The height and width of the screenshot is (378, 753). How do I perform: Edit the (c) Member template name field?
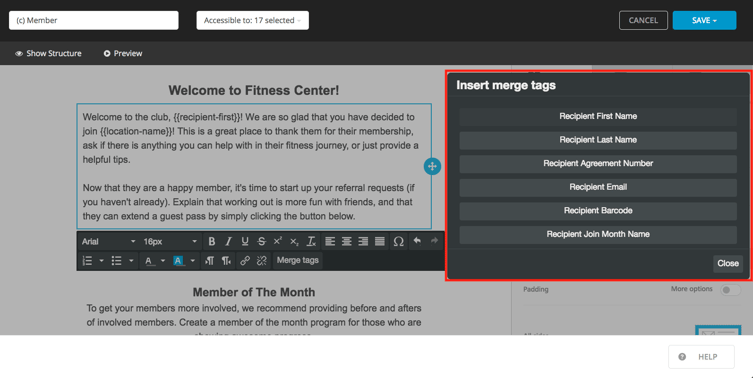pos(94,20)
